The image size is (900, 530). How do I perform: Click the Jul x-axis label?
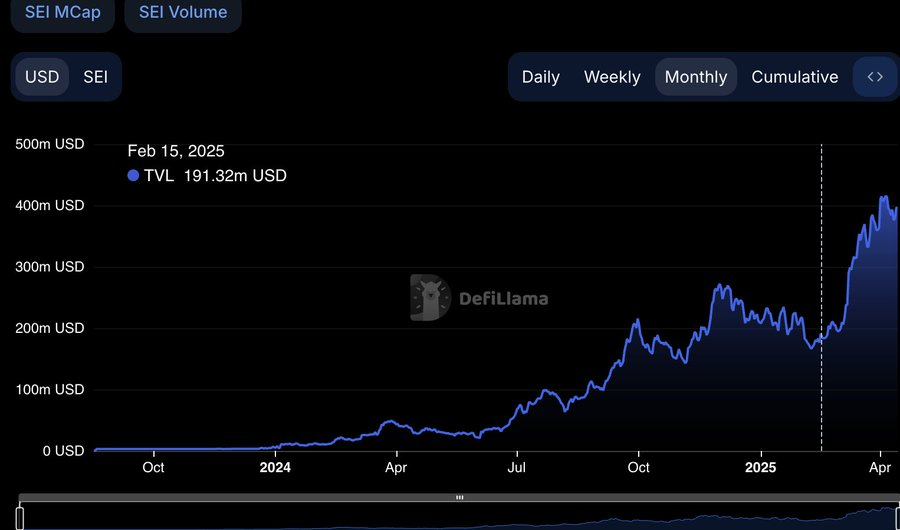(x=517, y=467)
